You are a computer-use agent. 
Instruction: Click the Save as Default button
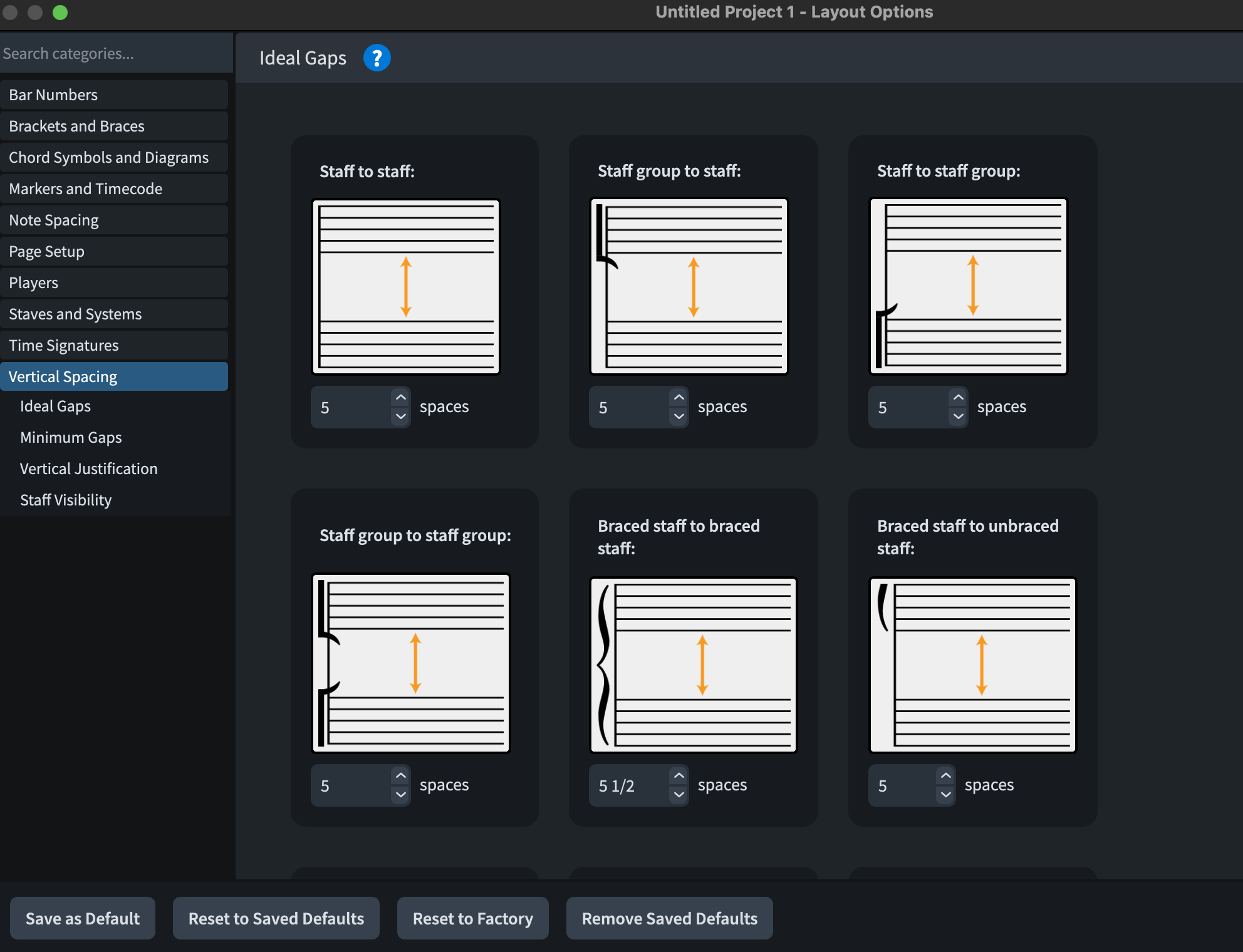tap(83, 918)
